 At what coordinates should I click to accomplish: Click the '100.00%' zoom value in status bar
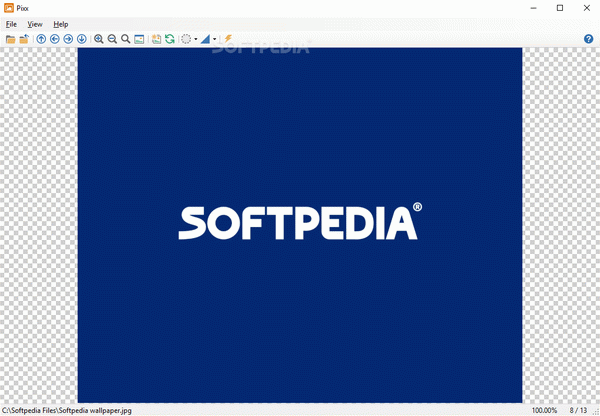(545, 411)
